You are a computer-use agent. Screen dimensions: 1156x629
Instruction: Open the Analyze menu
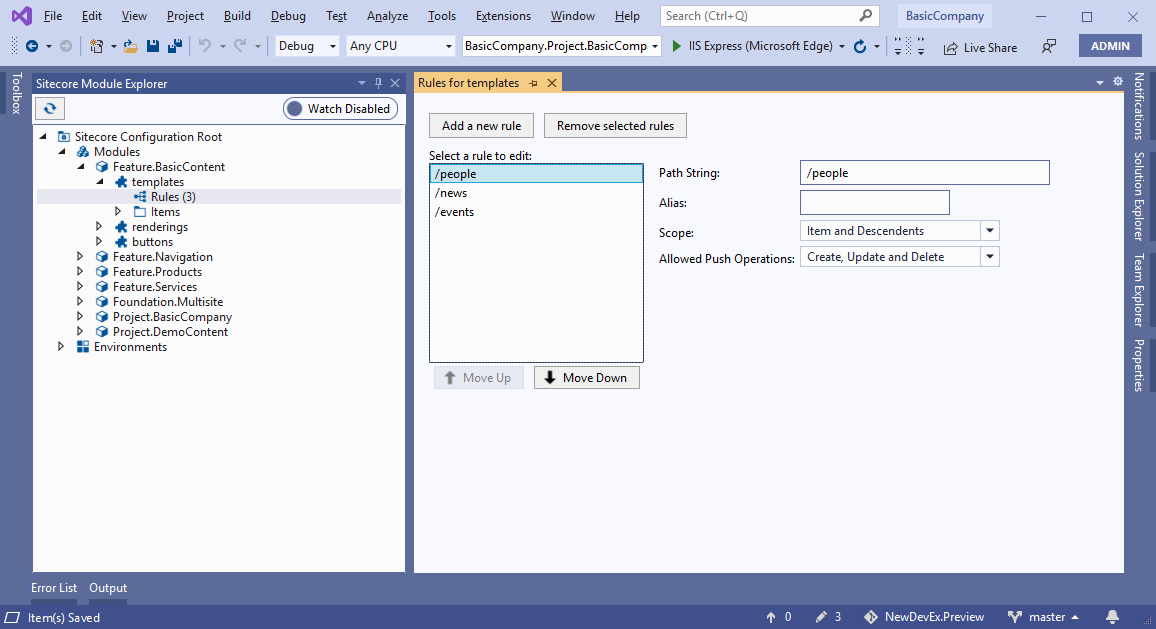pos(387,15)
